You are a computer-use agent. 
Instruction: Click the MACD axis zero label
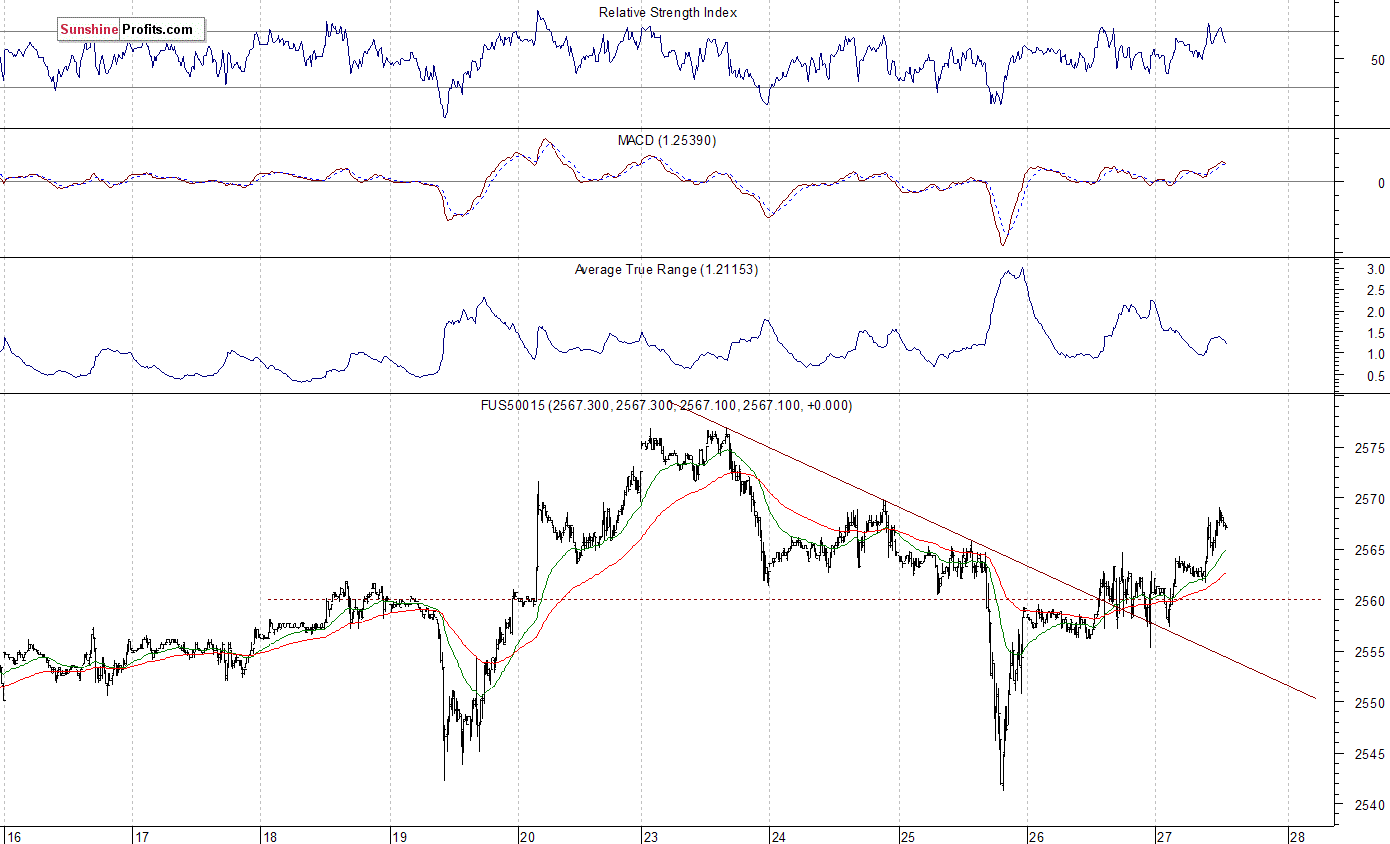[1381, 183]
